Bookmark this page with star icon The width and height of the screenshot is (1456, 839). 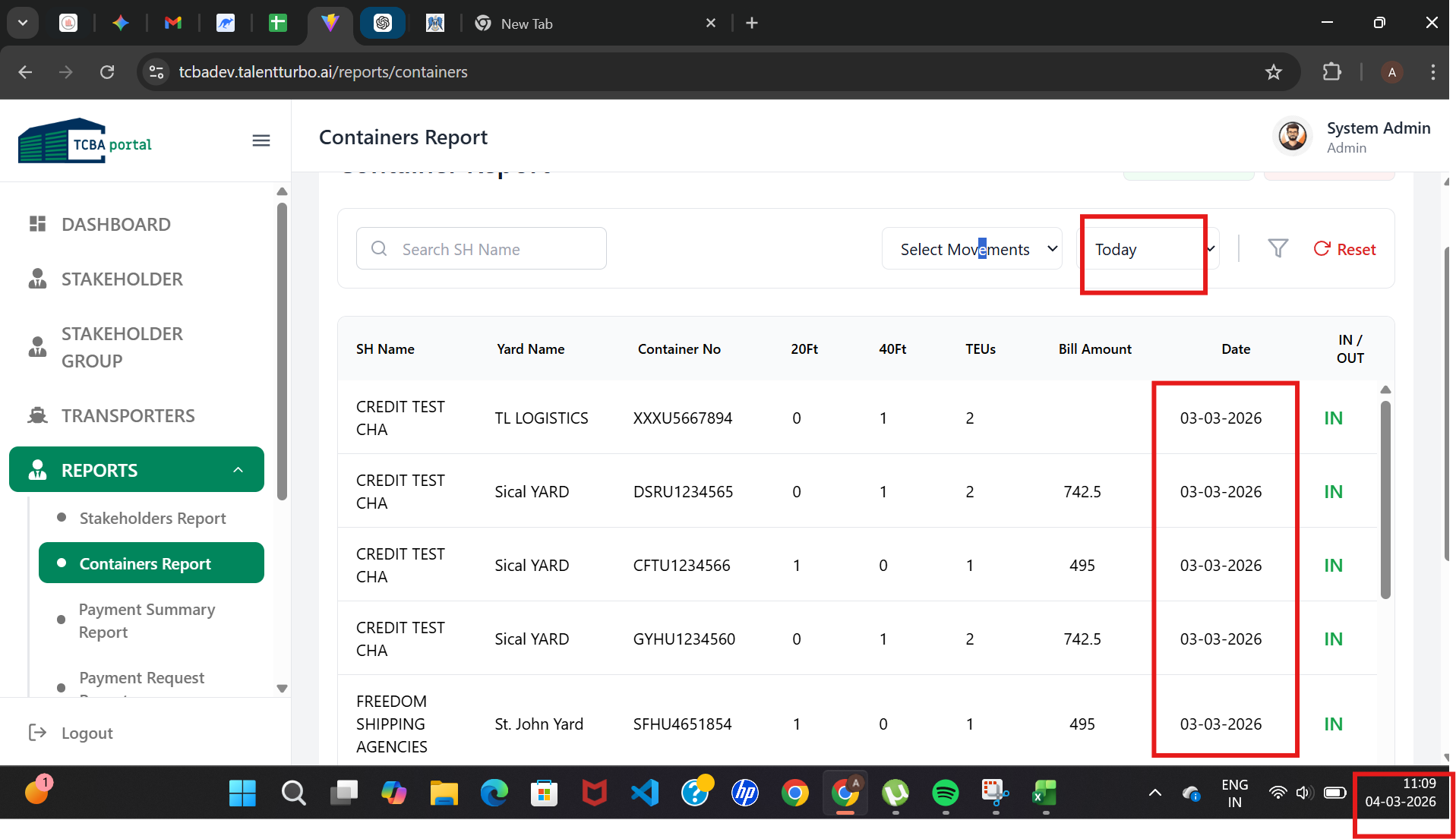[x=1273, y=72]
